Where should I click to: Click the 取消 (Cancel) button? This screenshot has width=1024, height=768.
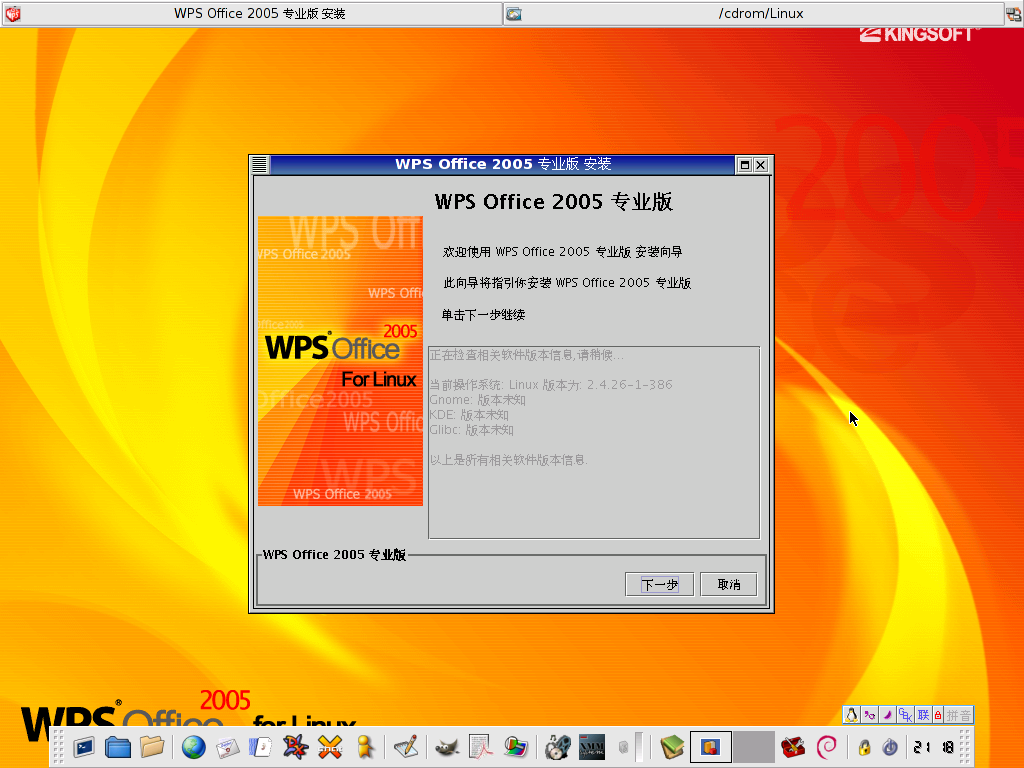pyautogui.click(x=729, y=584)
